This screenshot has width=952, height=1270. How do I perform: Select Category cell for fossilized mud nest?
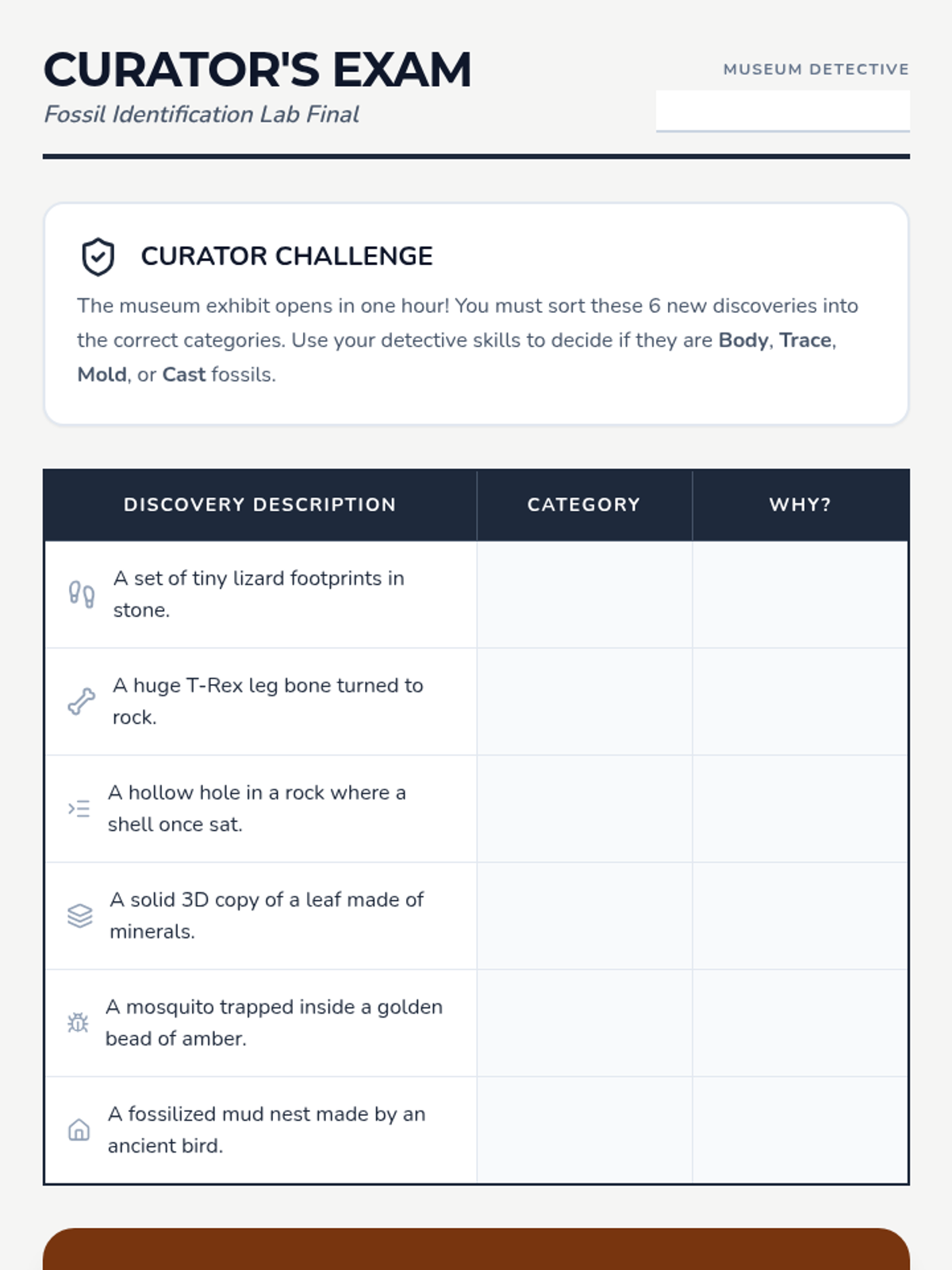coord(585,1130)
